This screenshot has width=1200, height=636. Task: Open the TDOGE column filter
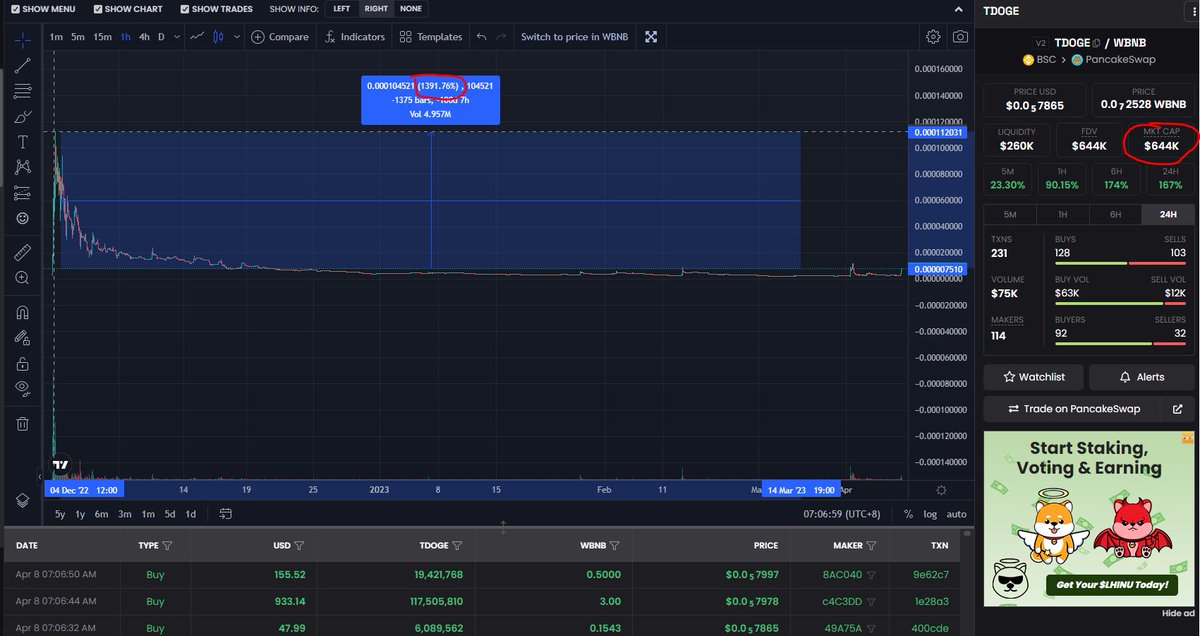click(x=457, y=546)
